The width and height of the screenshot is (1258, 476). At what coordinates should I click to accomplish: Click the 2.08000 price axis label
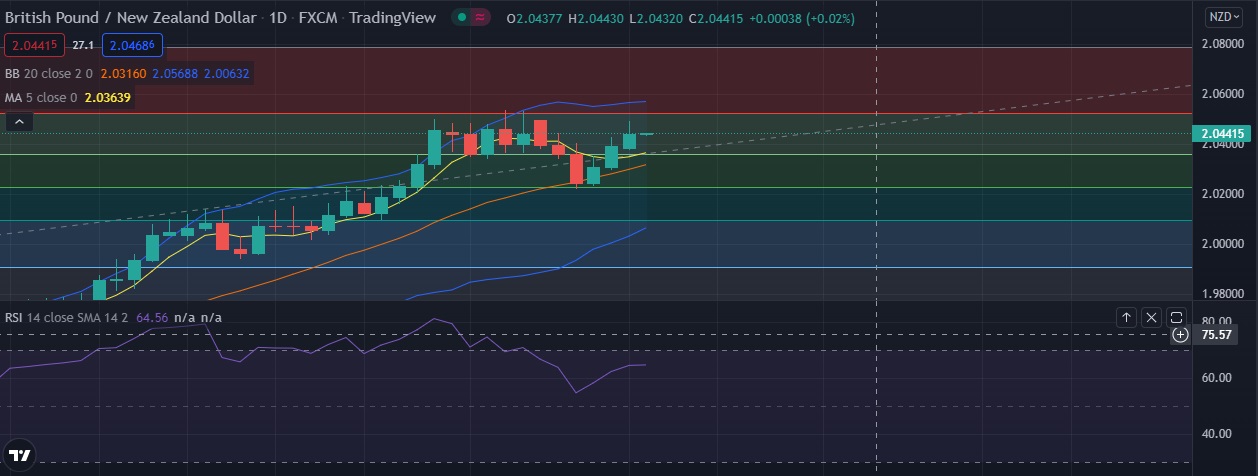[1223, 44]
